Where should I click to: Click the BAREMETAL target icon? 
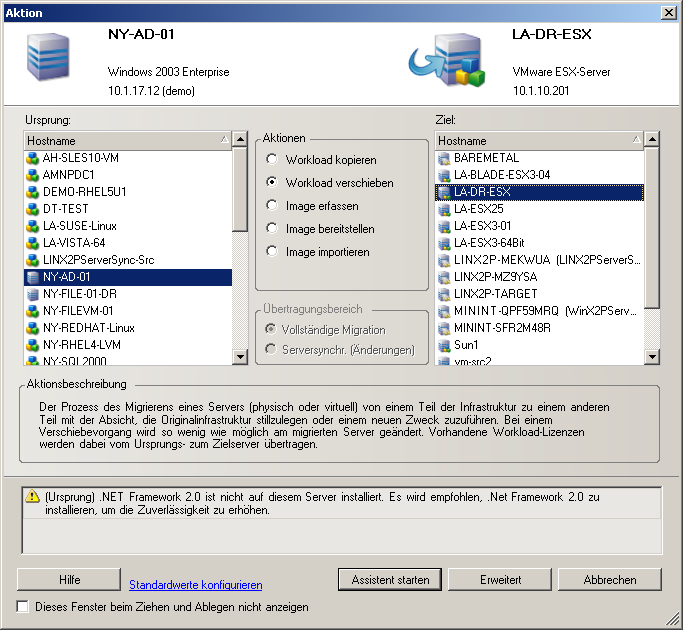click(x=444, y=158)
